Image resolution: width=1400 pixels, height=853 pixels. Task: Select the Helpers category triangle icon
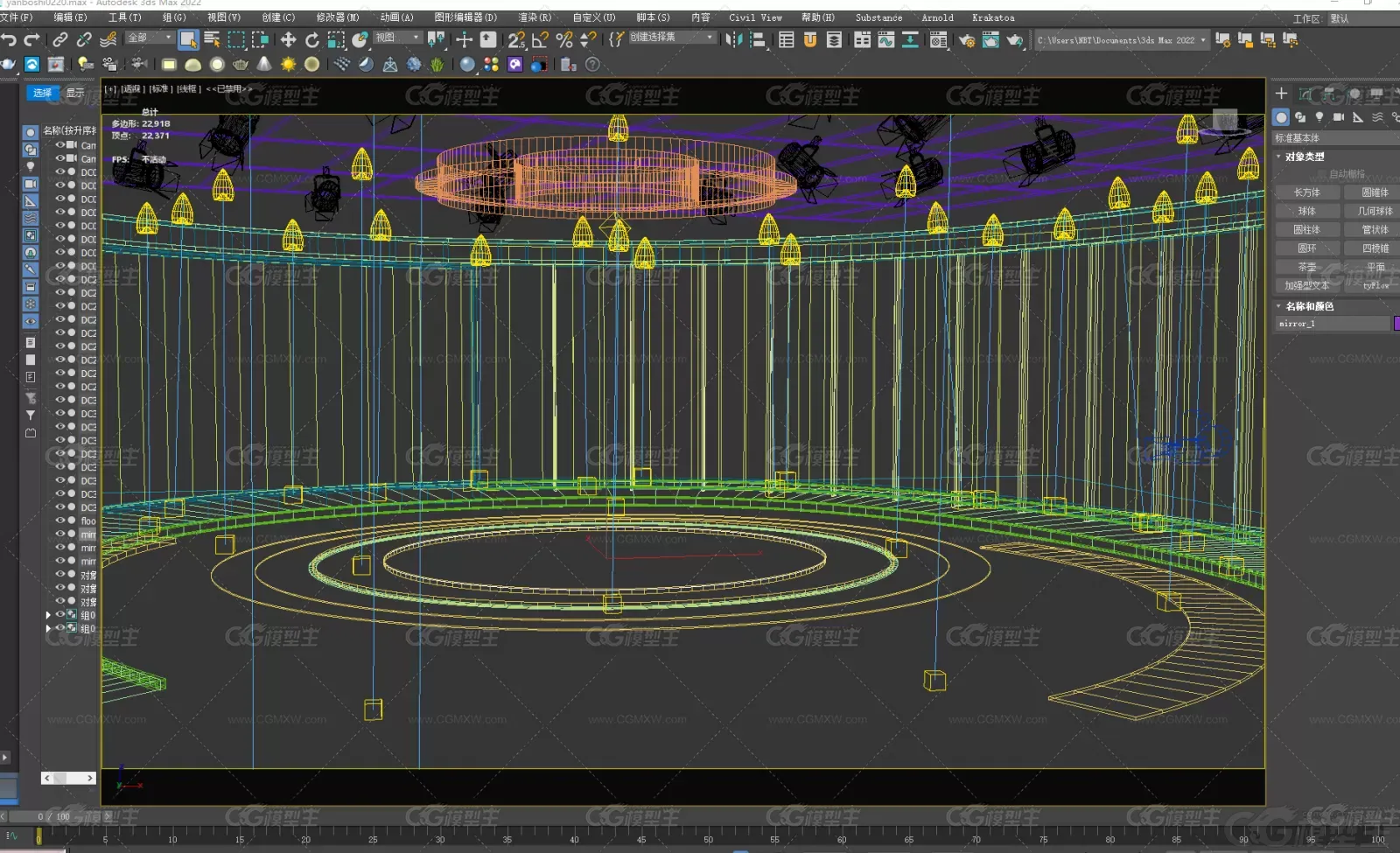1358,116
